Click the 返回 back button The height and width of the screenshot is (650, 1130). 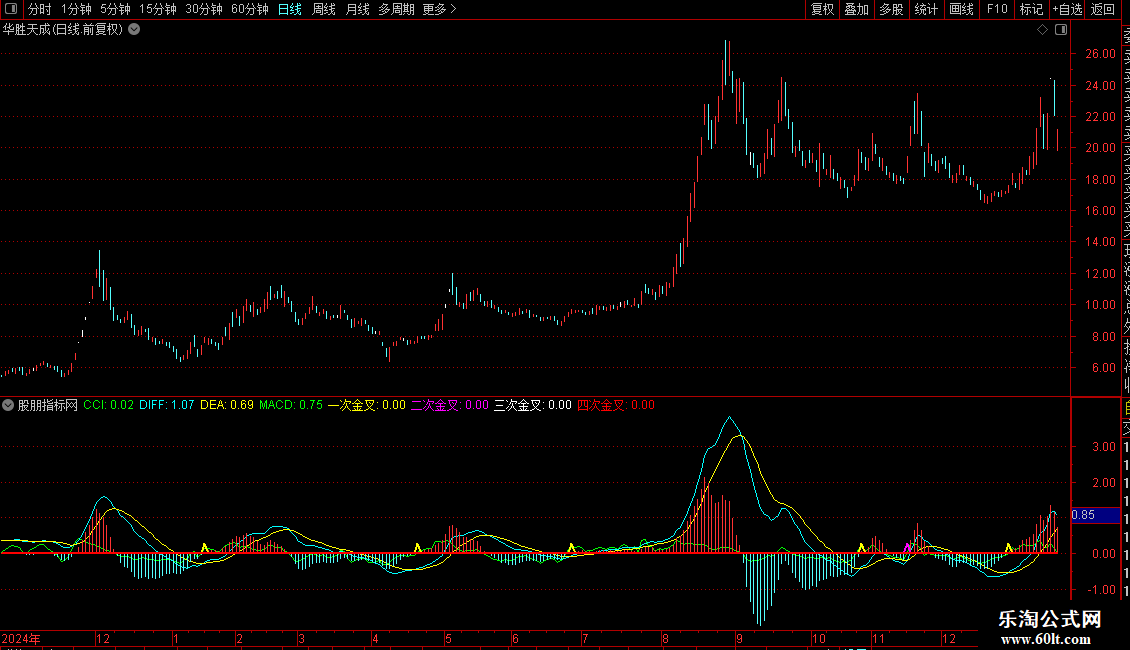1103,9
